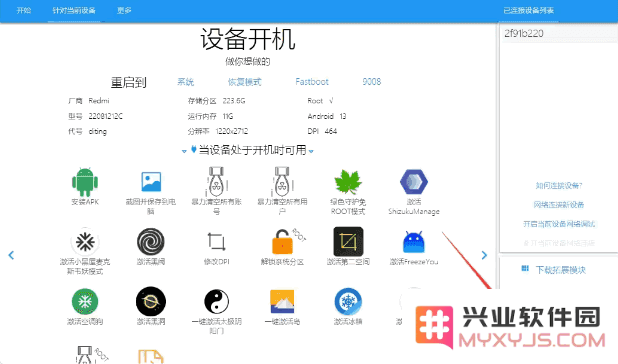This screenshot has width=618, height=364.
Task: Click 开启当前设备网络调试 link
Action: pyautogui.click(x=559, y=224)
